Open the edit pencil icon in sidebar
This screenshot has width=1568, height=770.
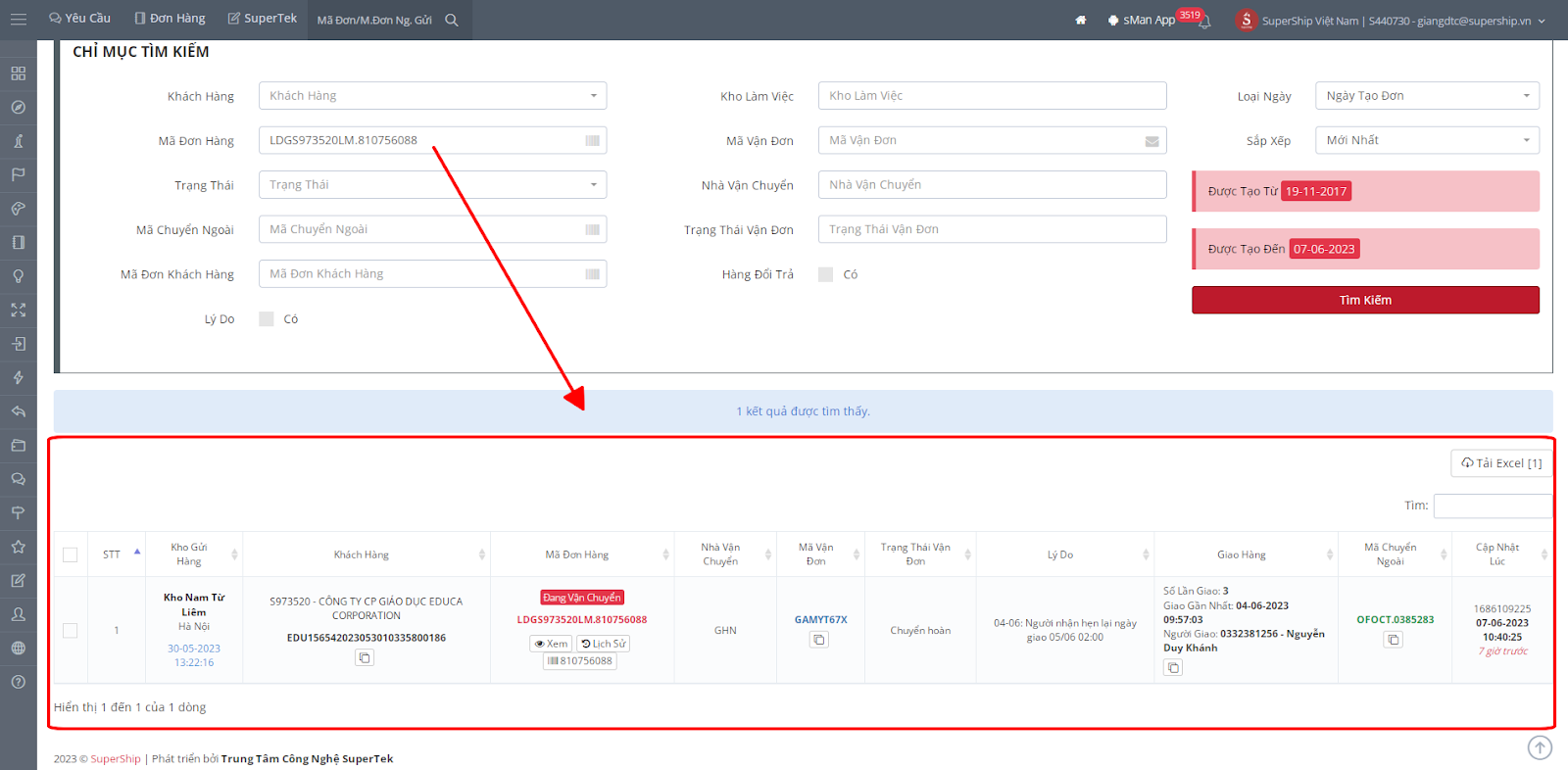click(x=18, y=580)
